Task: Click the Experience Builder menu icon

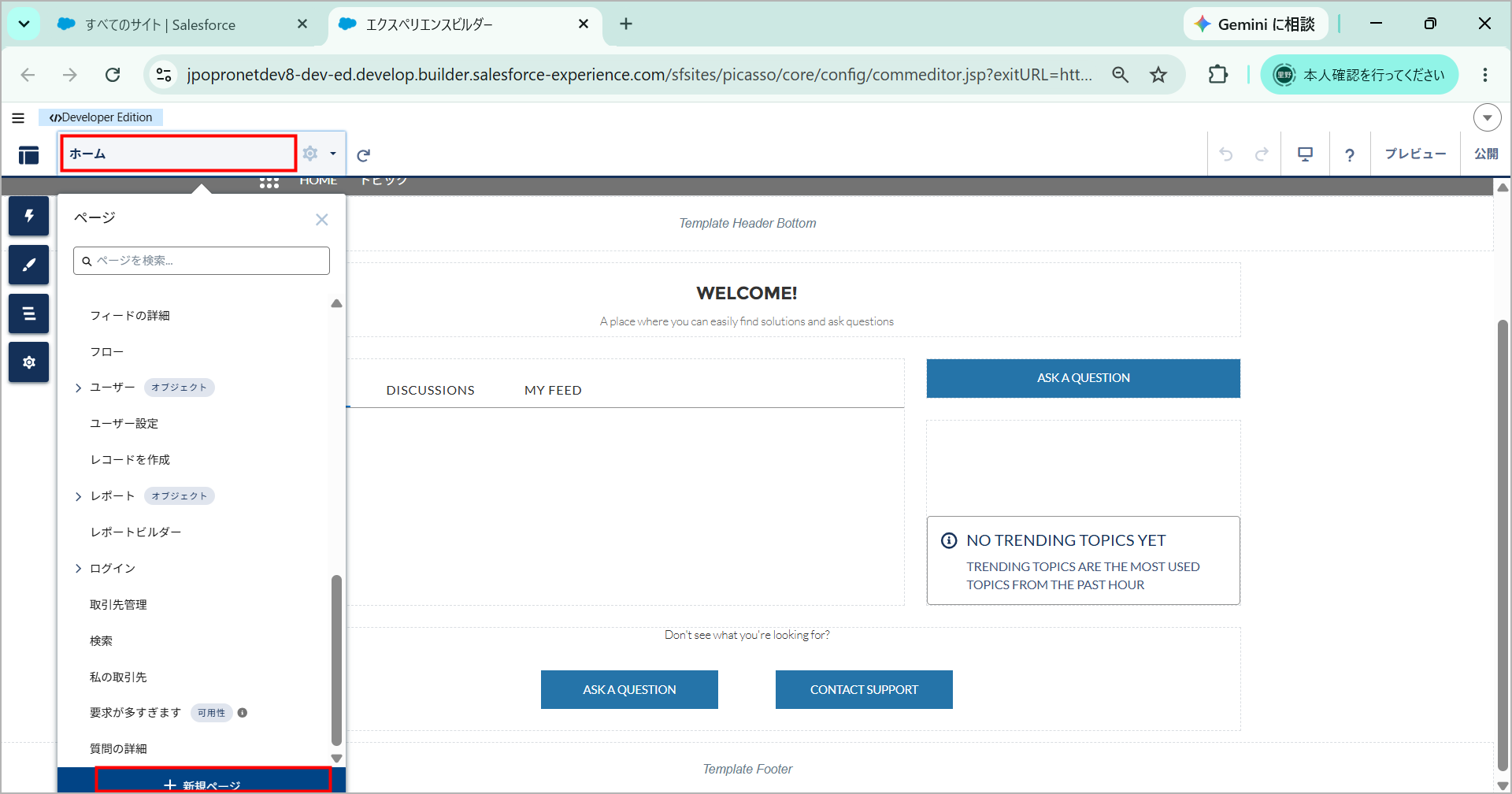Action: [29, 155]
